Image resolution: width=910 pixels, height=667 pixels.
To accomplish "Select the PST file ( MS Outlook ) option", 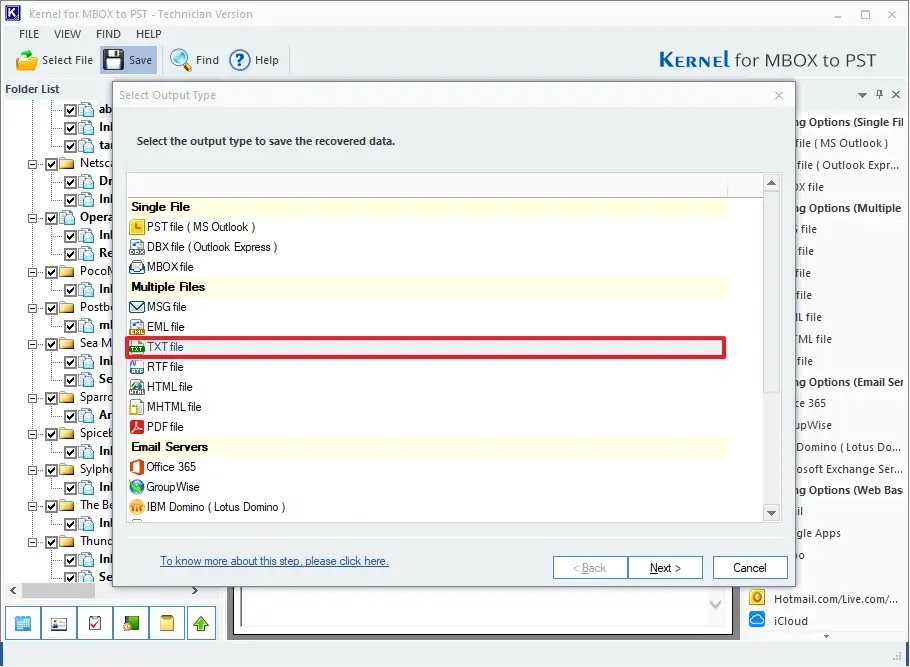I will click(x=201, y=227).
